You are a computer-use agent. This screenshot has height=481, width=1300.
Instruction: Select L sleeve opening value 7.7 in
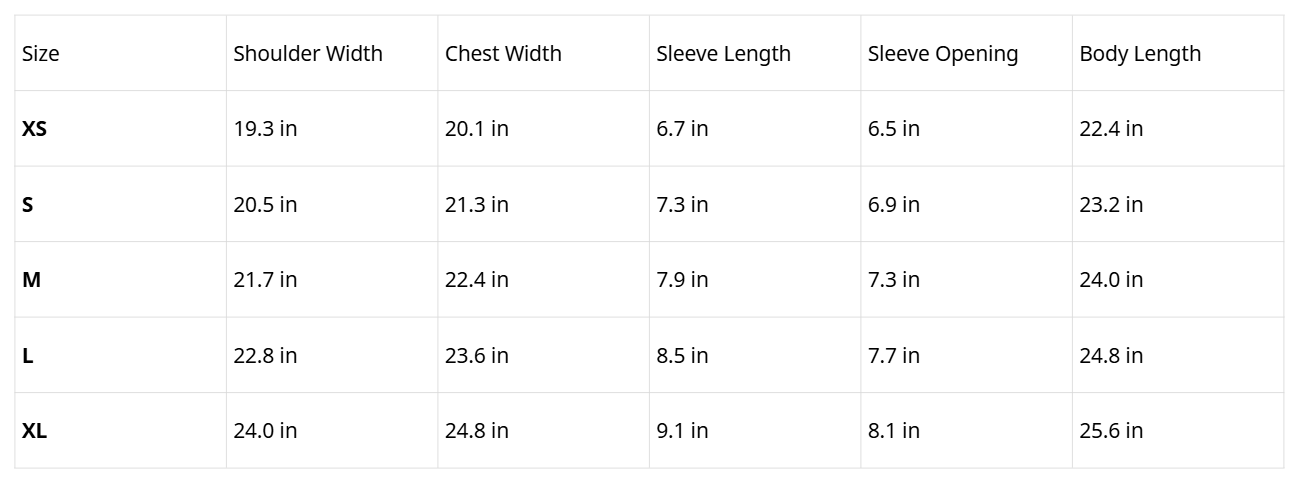pos(893,356)
